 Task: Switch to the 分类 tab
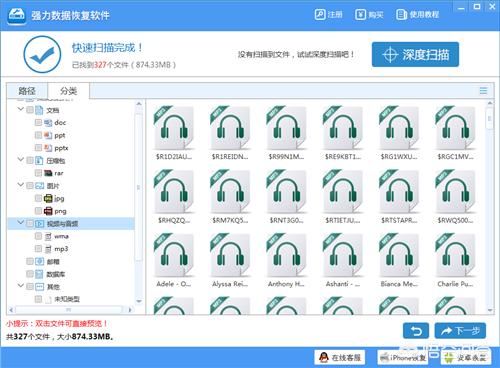[x=68, y=91]
